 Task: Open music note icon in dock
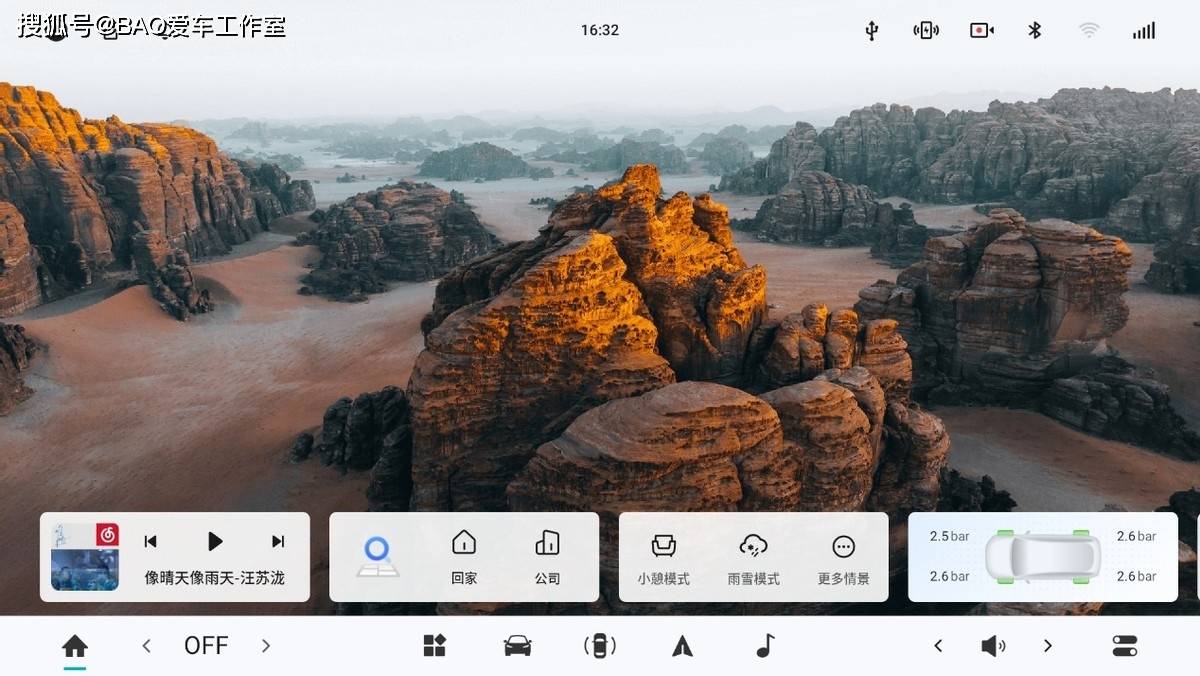pyautogui.click(x=765, y=646)
